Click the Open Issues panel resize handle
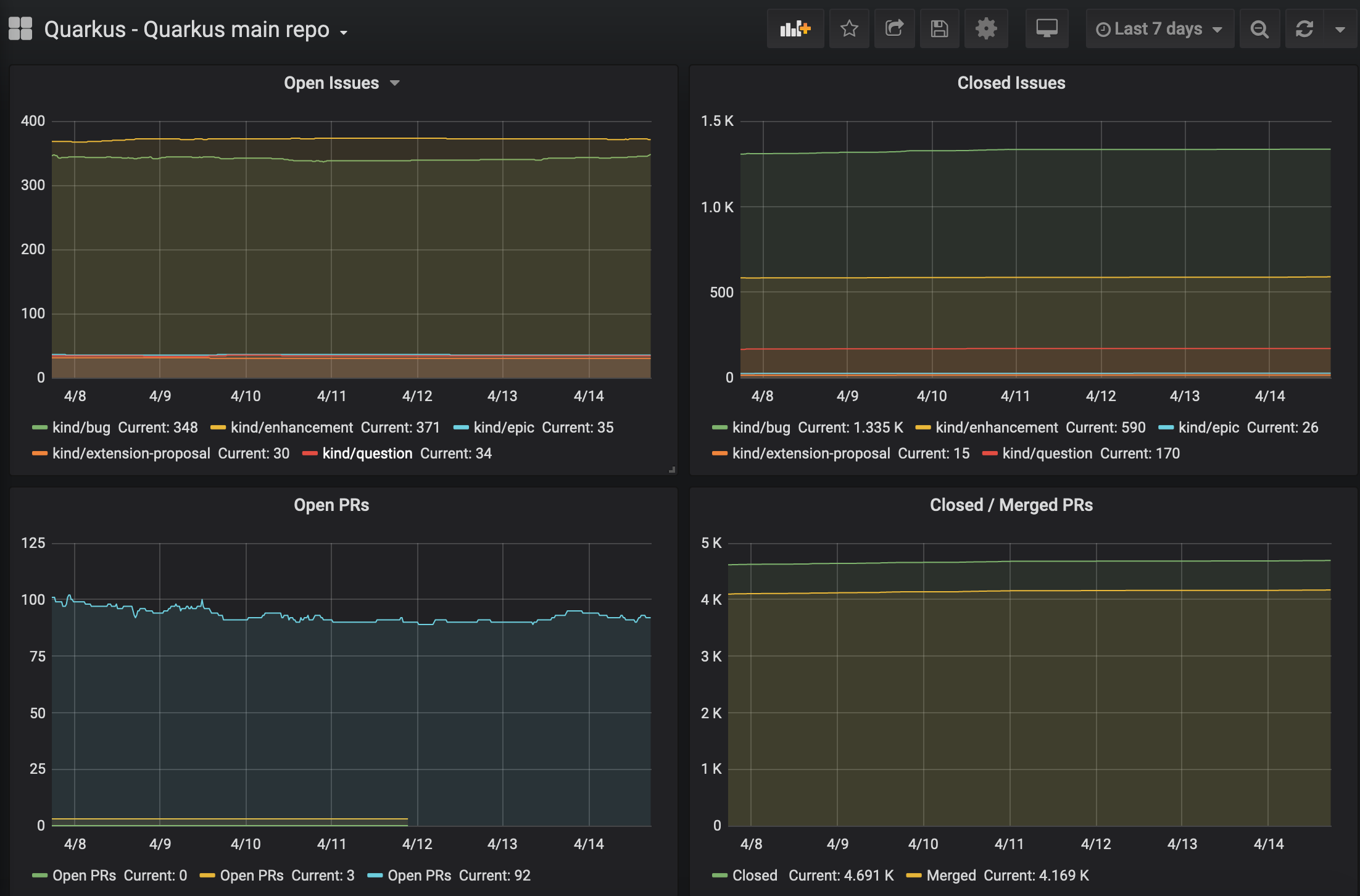Screen dimensions: 1360x896 coord(672,470)
